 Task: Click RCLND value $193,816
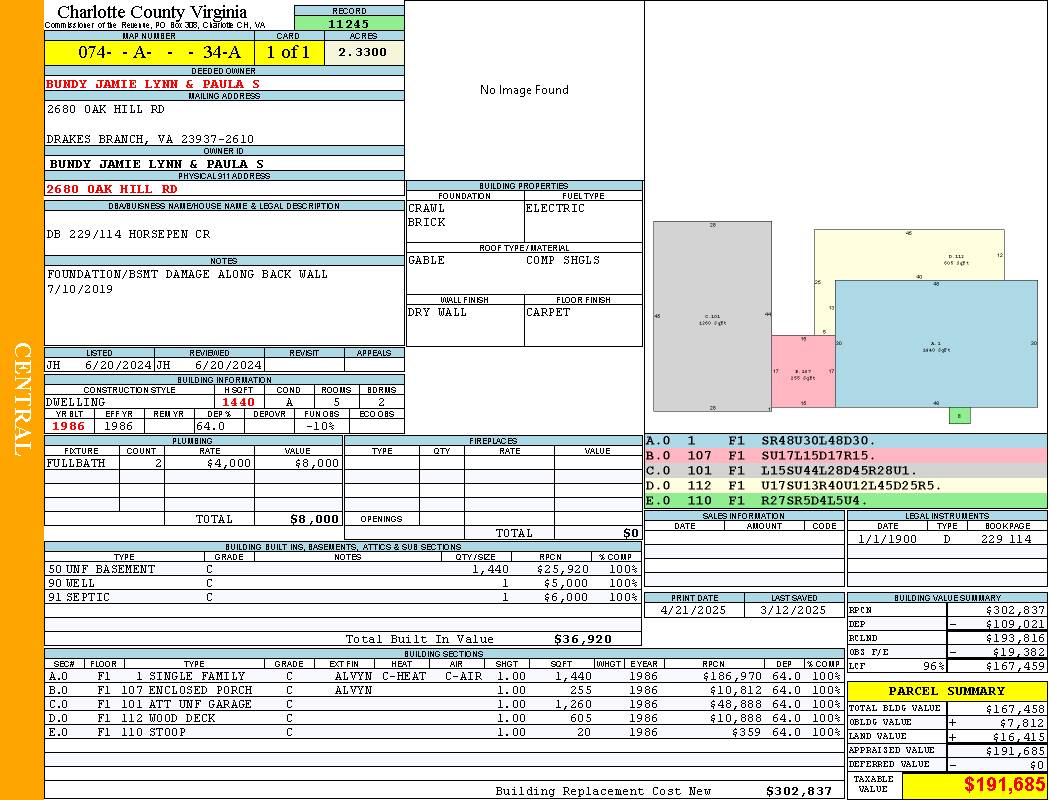click(x=1015, y=639)
